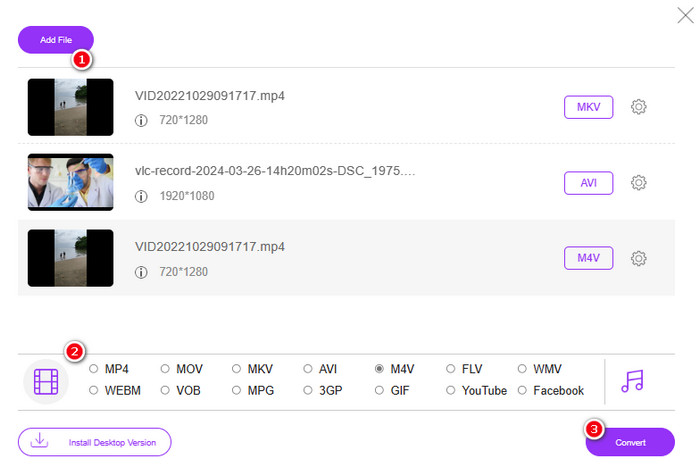Open settings gear for the MKV file
Image resolution: width=700 pixels, height=476 pixels.
pos(639,107)
